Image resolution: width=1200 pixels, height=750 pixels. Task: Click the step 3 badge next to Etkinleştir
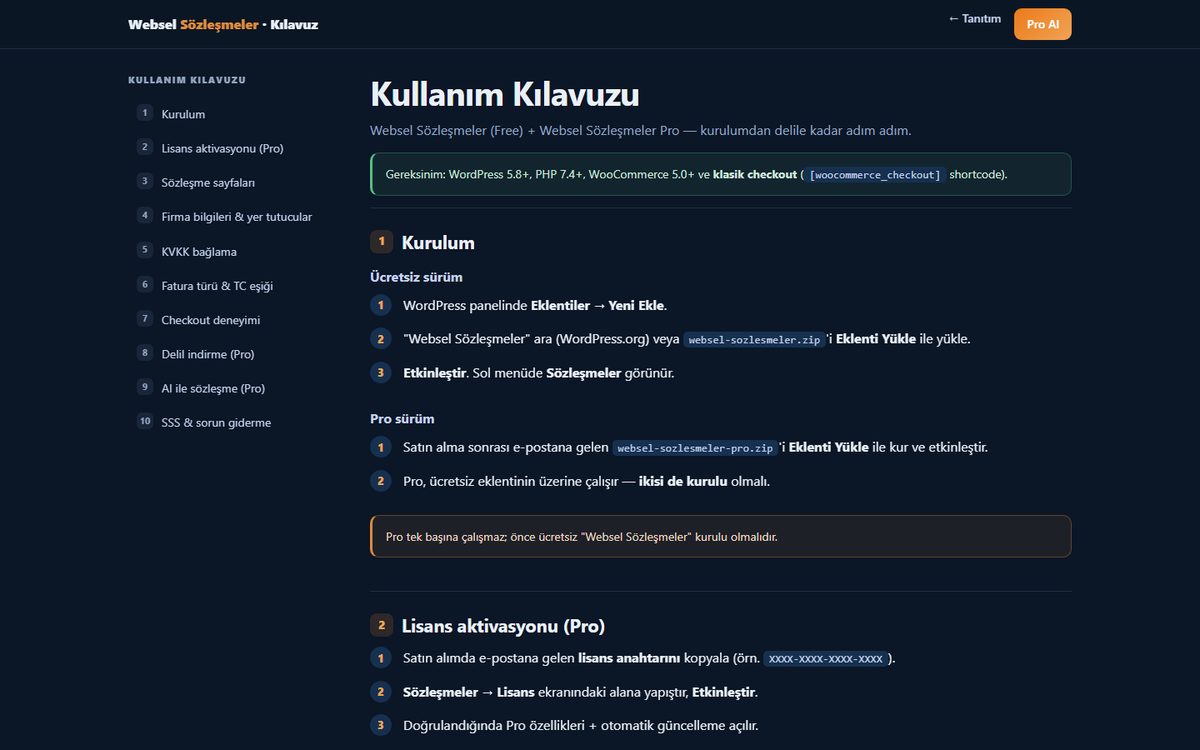point(380,373)
